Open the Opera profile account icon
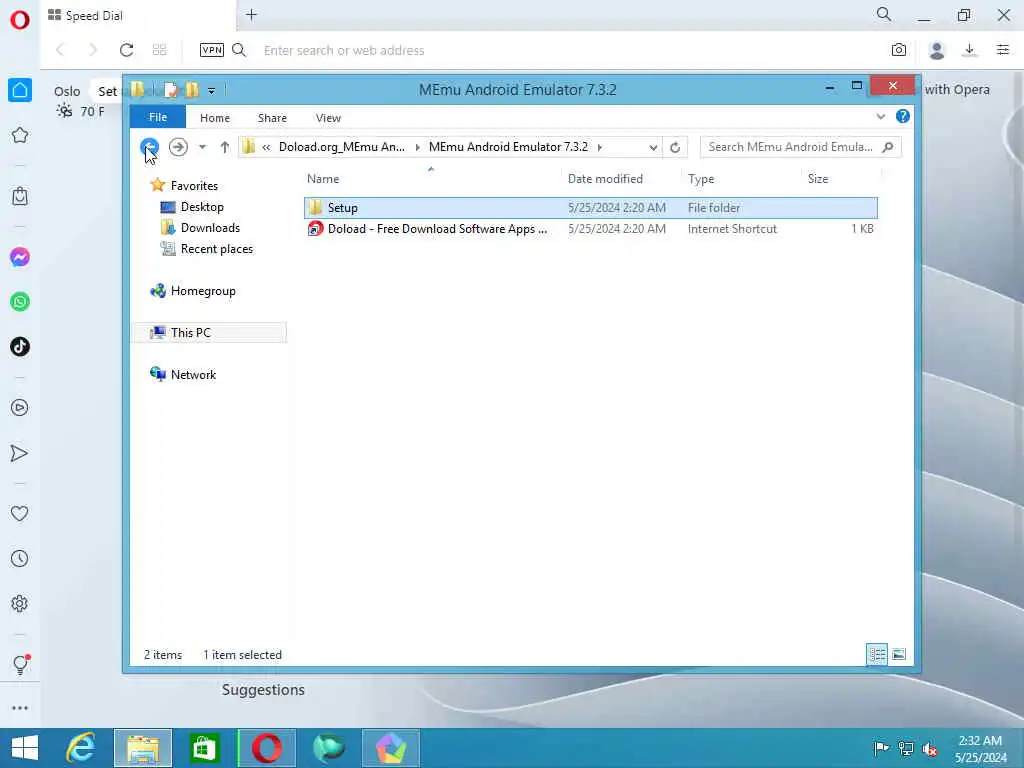Screen dimensions: 1024x768 pos(936,50)
